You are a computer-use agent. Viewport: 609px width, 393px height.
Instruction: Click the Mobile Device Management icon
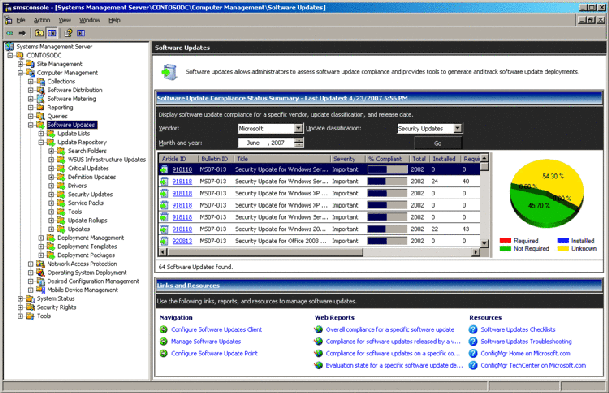41,290
